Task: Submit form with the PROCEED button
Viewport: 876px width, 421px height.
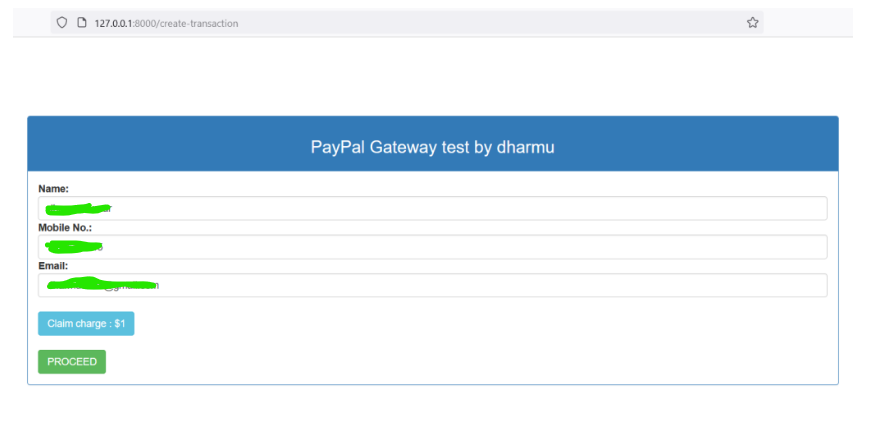Action: point(72,362)
